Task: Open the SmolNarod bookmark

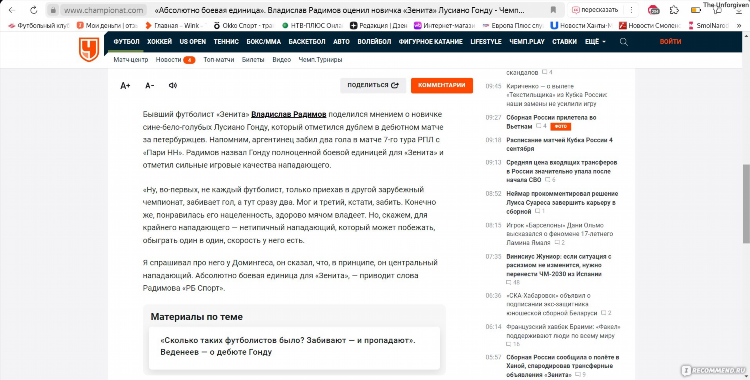Action: point(708,25)
